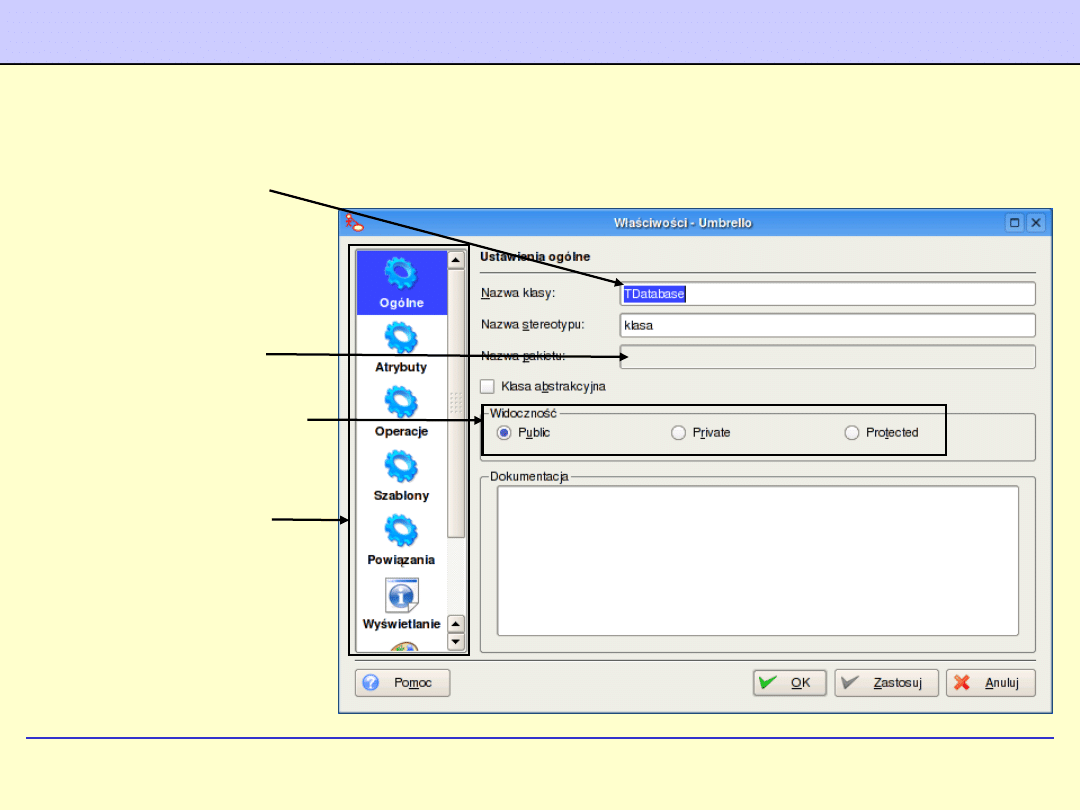Screen dimensions: 1080x810
Task: Choose Protected visibility option
Action: tap(851, 433)
